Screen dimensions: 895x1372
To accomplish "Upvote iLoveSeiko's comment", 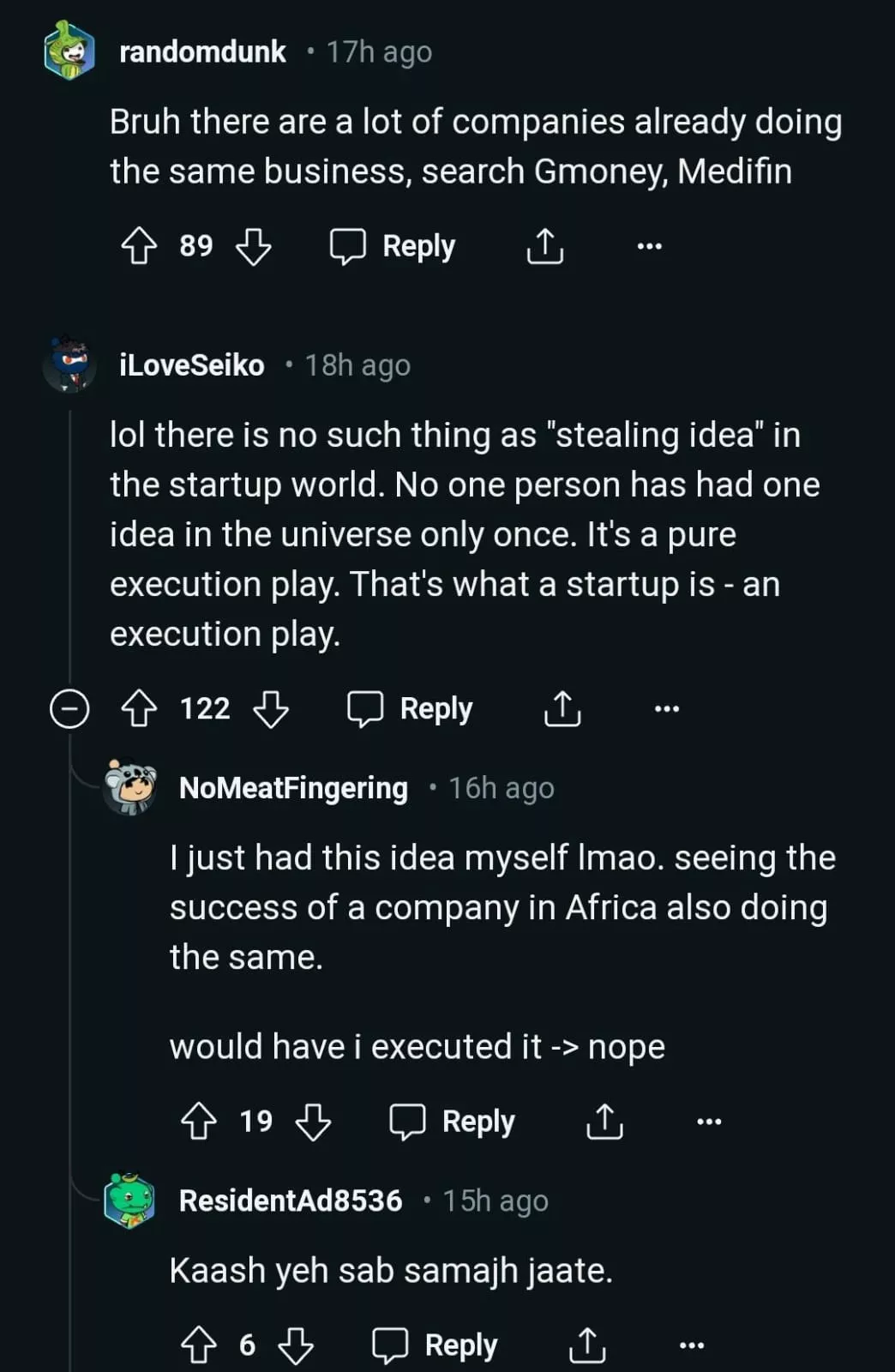I will tap(139, 709).
